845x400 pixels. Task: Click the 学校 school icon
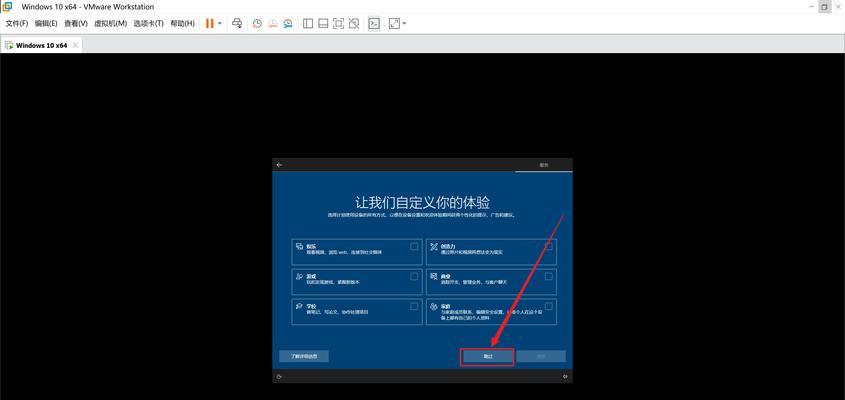click(x=299, y=306)
